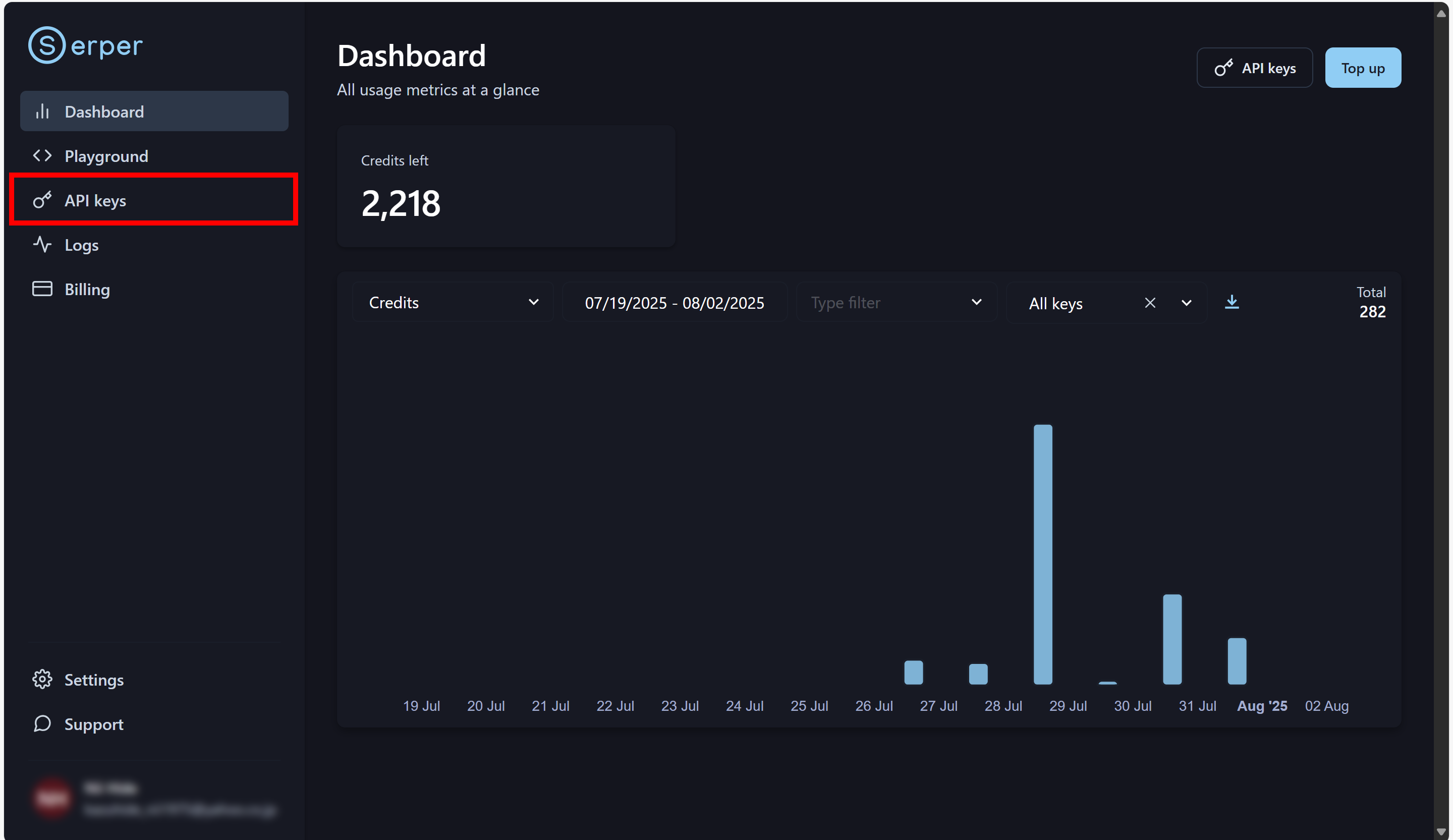Click the key icon in sidebar API keys
The width and height of the screenshot is (1453, 840).
42,200
